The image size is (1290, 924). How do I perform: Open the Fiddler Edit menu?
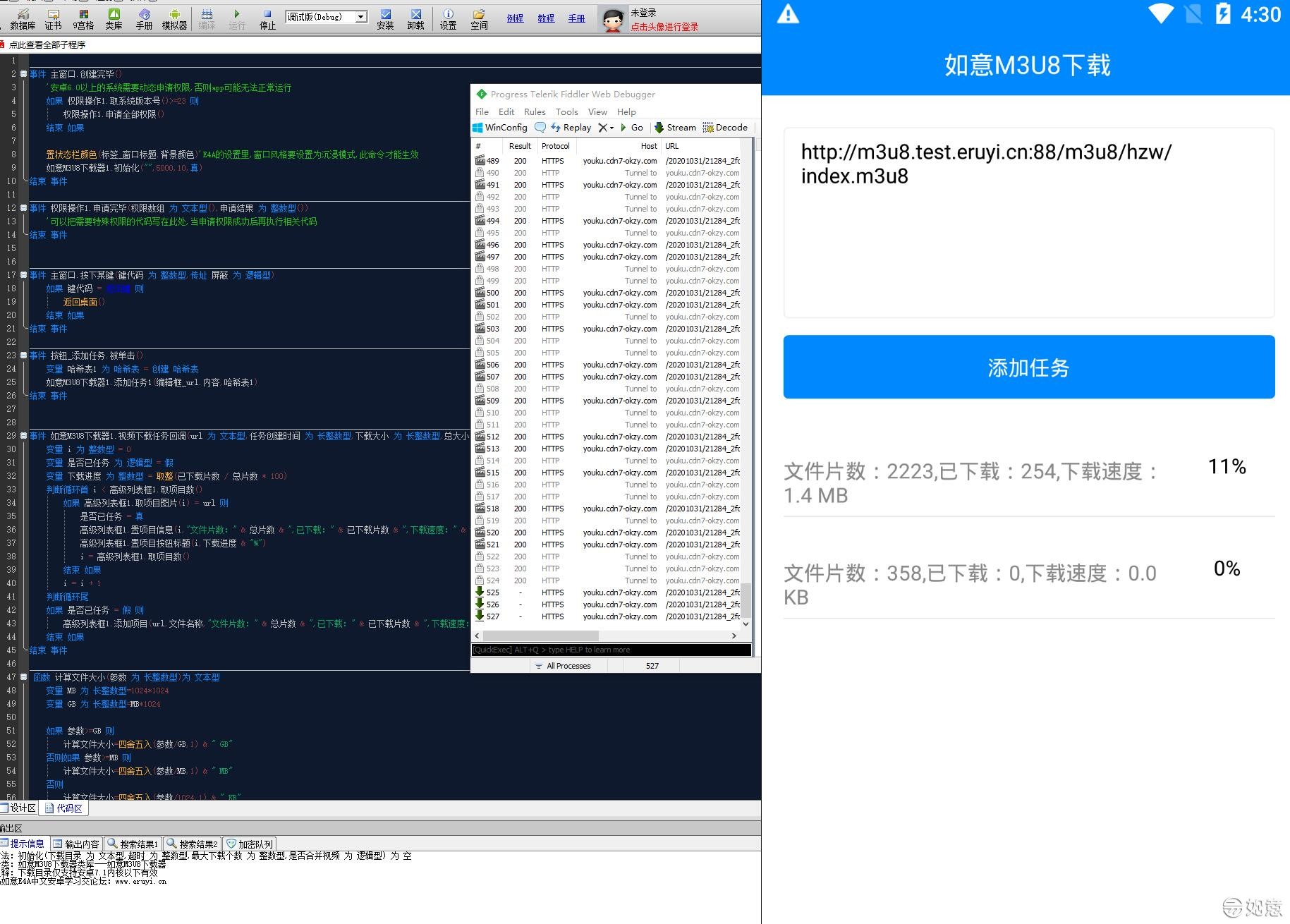(x=506, y=111)
